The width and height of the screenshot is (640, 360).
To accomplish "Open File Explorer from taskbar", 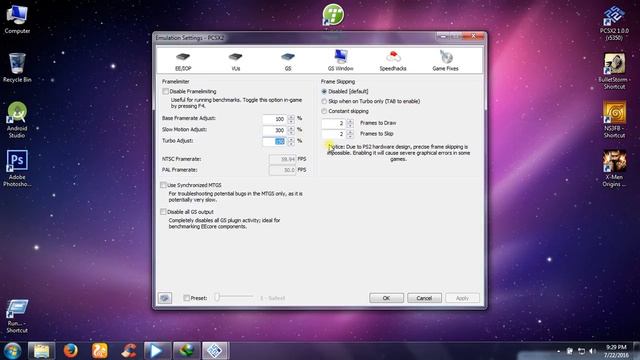I will (41, 351).
